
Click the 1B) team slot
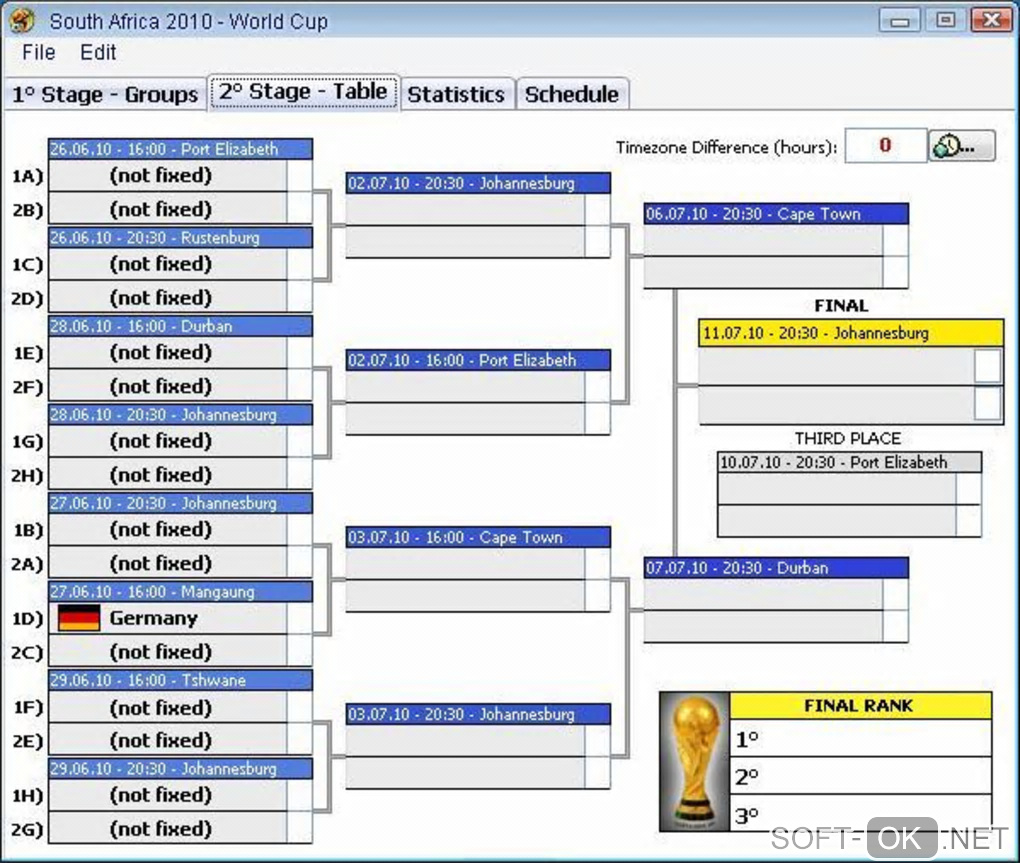(168, 529)
